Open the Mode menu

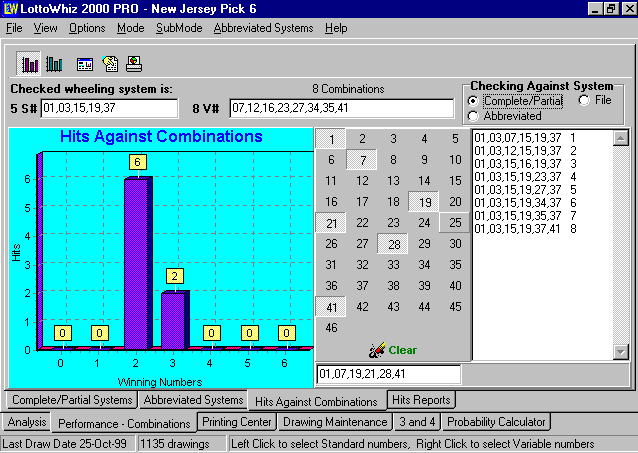click(131, 28)
